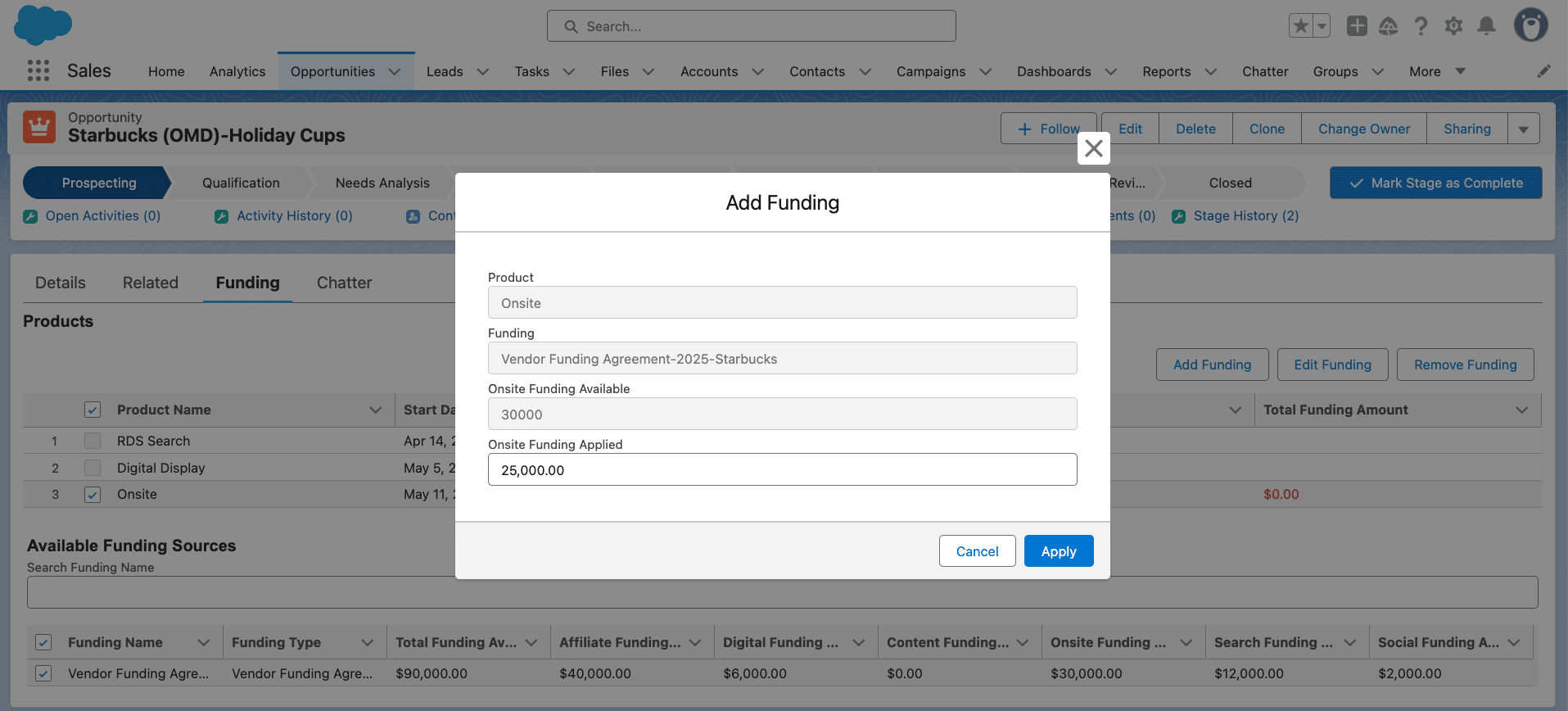Click the Change Owner button
The height and width of the screenshot is (711, 1568).
pos(1364,129)
